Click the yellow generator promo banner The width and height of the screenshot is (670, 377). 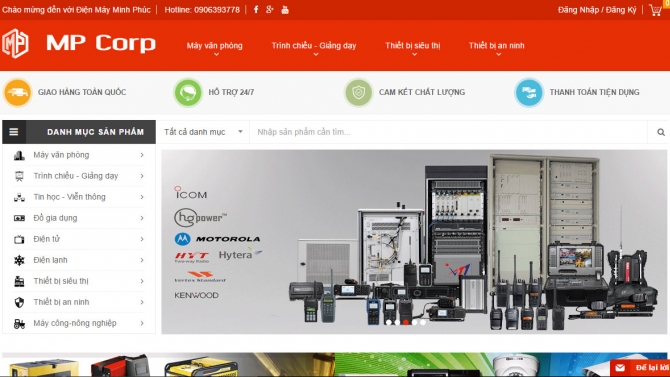pos(168,365)
